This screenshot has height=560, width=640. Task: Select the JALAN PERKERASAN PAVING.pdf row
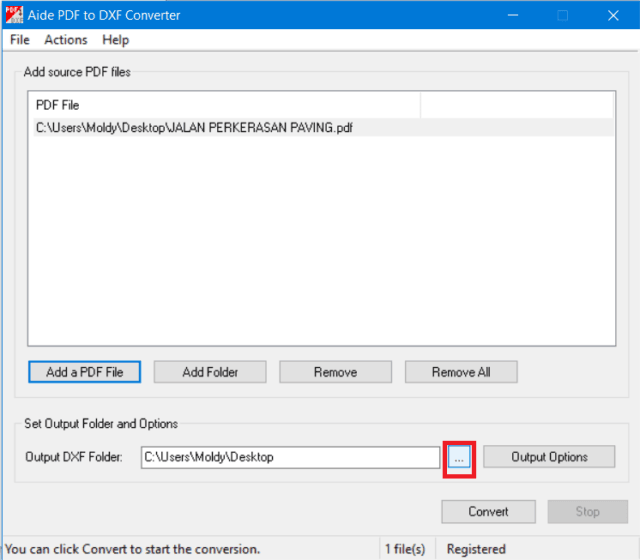tap(323, 128)
